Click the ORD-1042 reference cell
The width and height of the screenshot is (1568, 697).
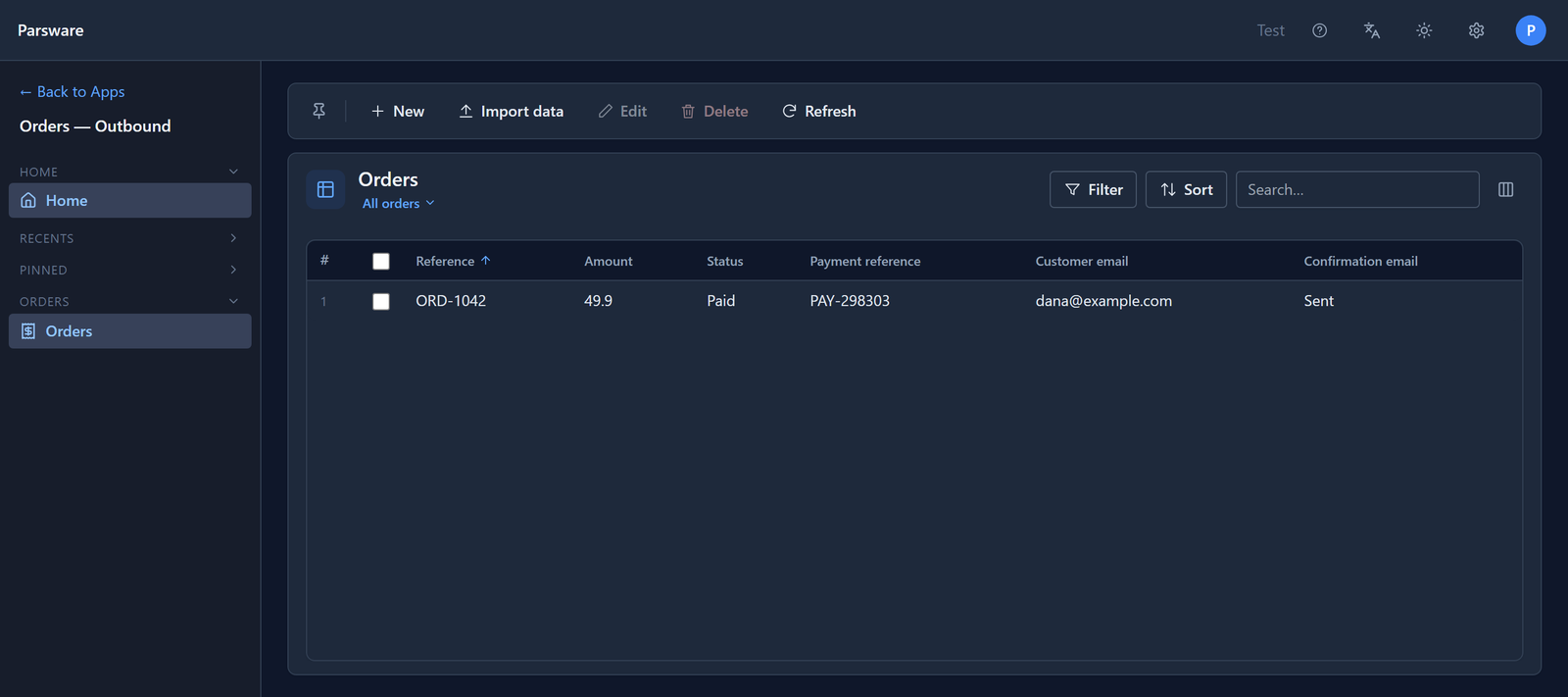(x=451, y=301)
